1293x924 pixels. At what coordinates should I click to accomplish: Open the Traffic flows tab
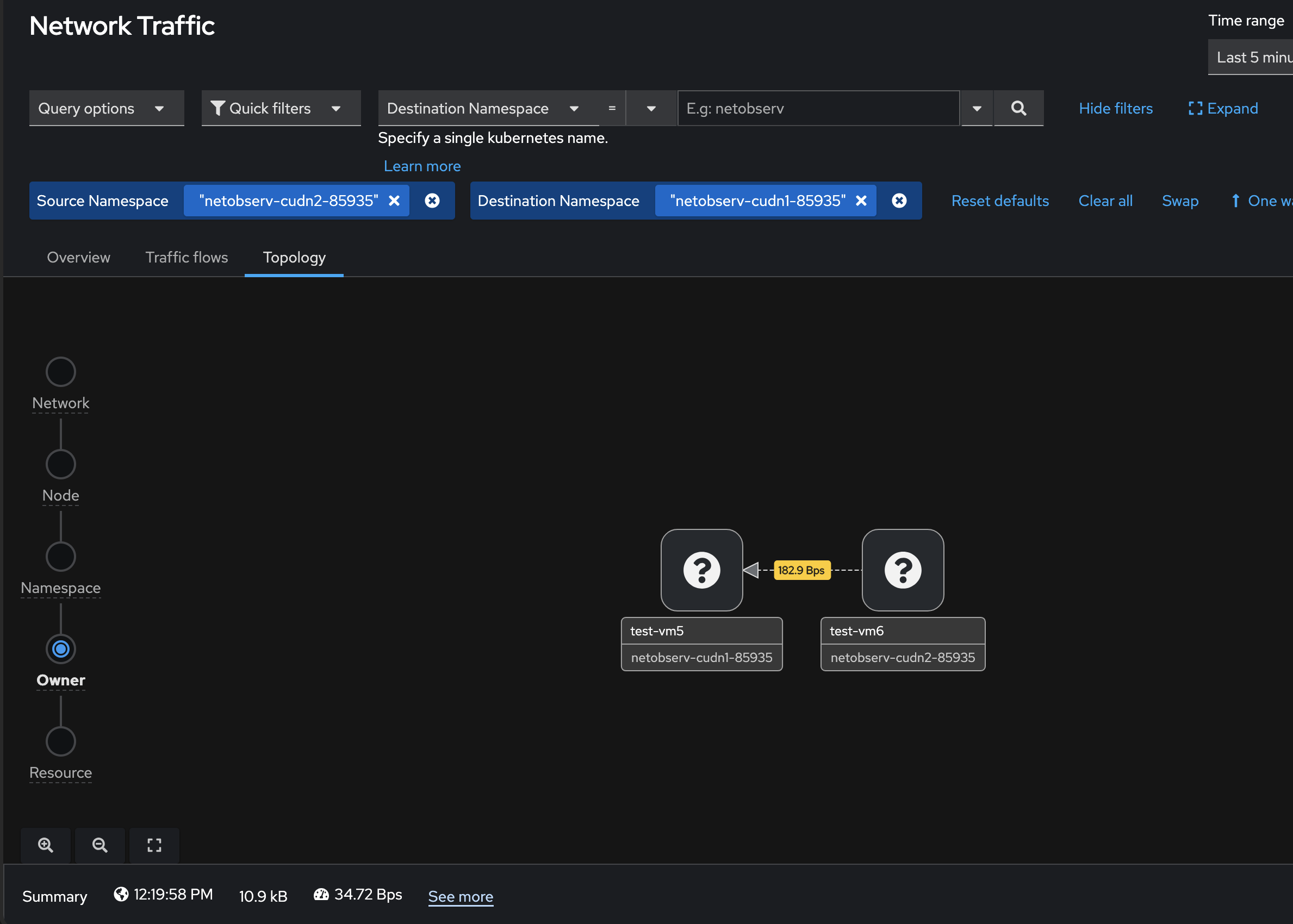pyautogui.click(x=186, y=257)
